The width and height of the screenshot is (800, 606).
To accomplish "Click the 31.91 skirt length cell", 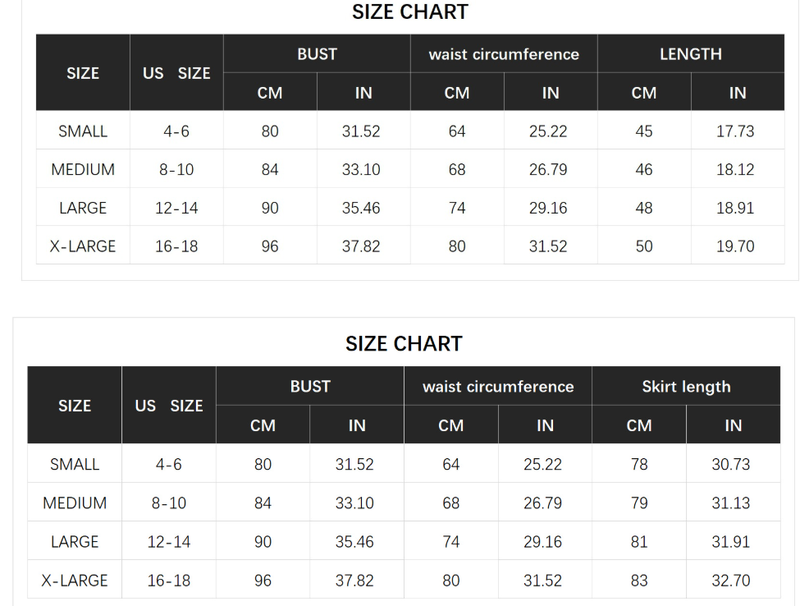I will 733,542.
